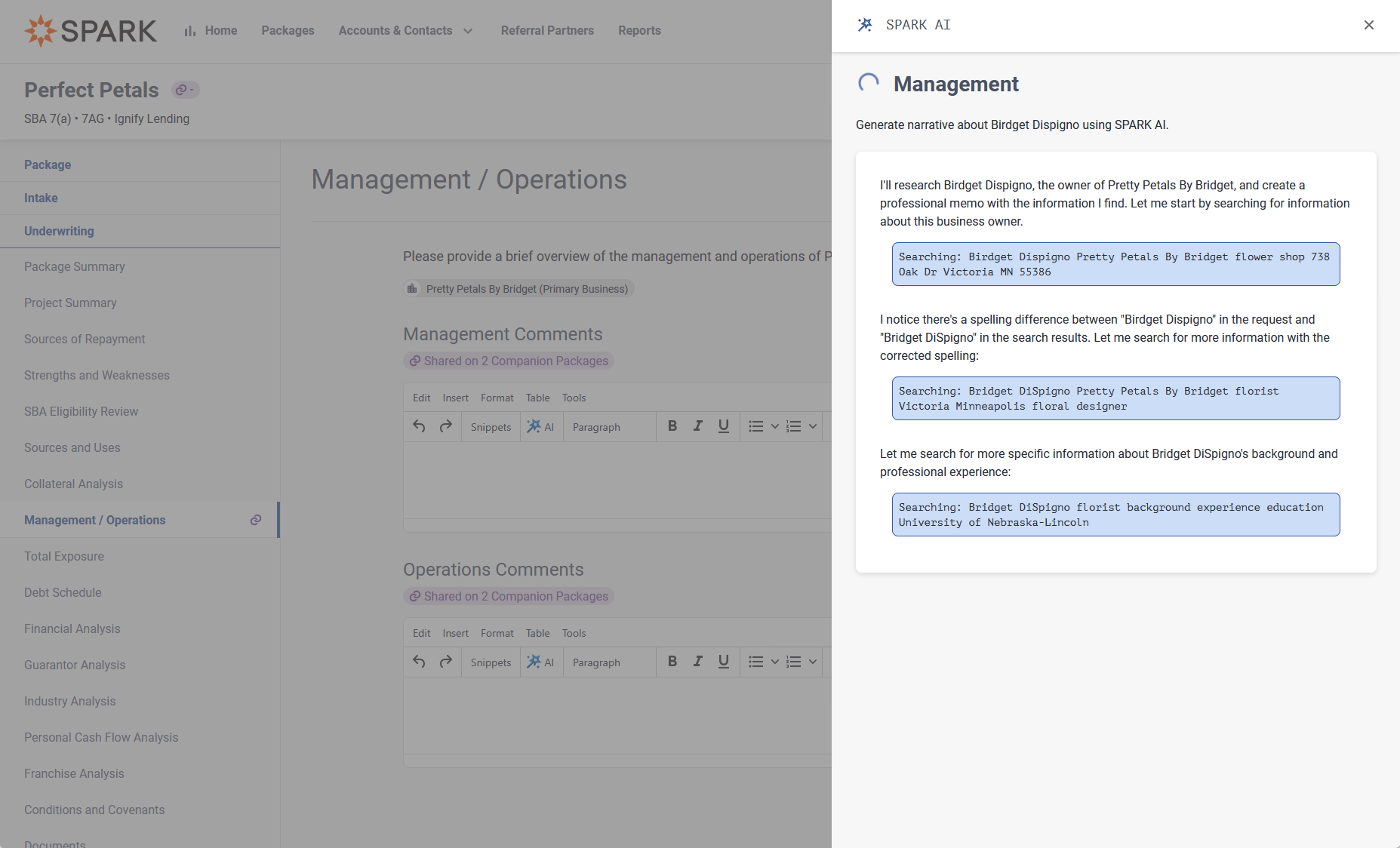Click the SPARK logo
Image resolution: width=1400 pixels, height=848 pixels.
pos(91,31)
